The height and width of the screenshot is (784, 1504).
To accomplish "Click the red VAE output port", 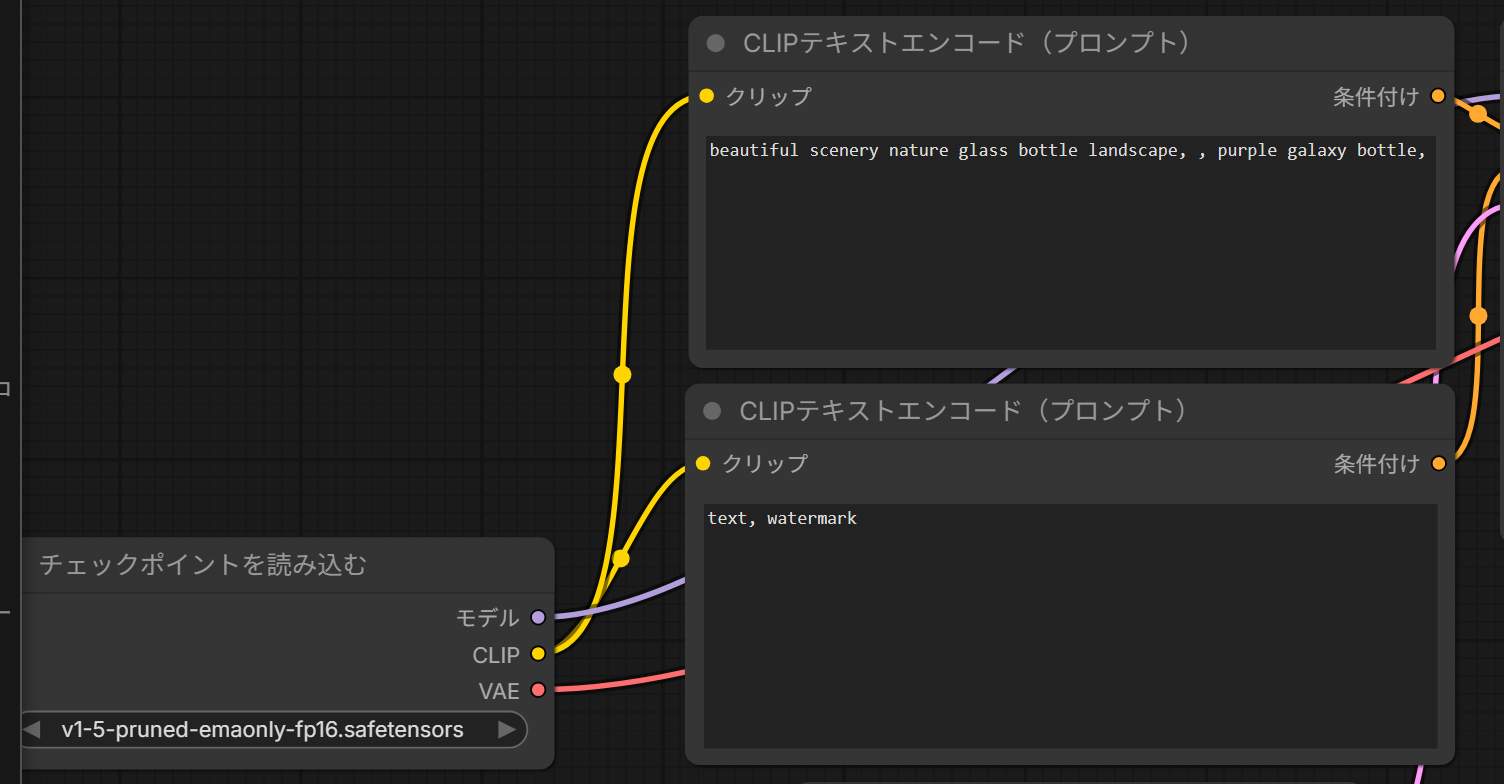I will 538,690.
